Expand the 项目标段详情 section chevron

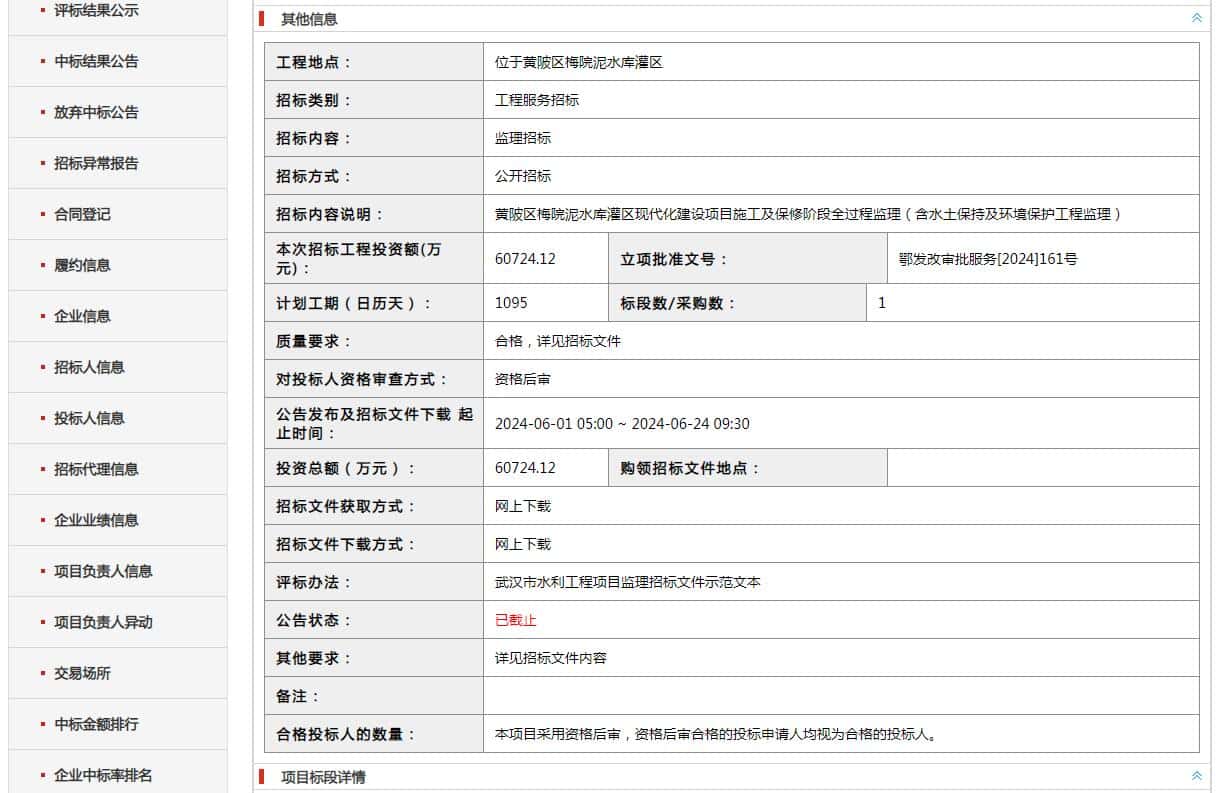1196,776
